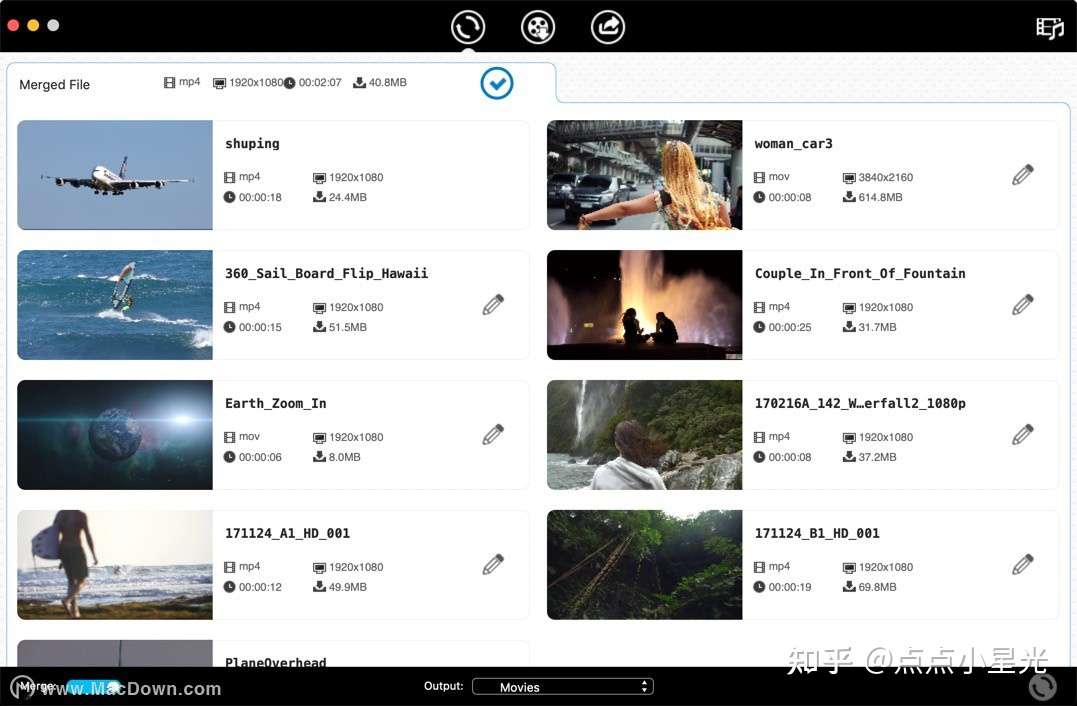This screenshot has width=1077, height=706.
Task: Edit the 360_Sail_Board_Flip_Hawaii video with pencil
Action: [x=493, y=305]
